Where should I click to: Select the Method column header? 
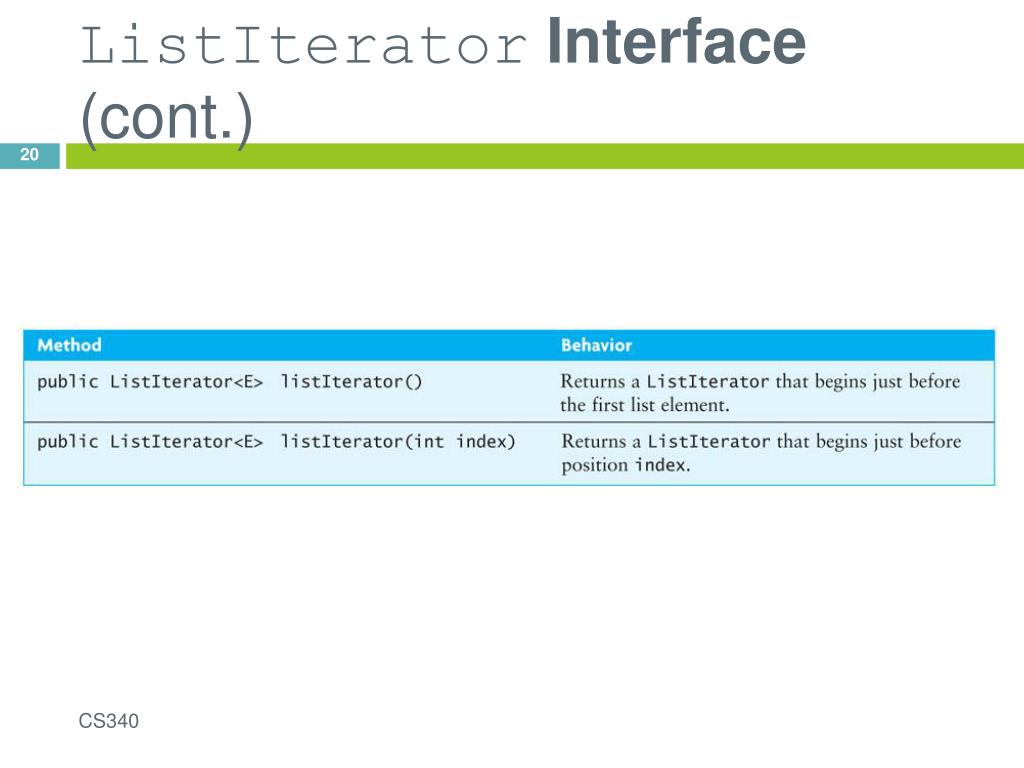pyautogui.click(x=69, y=345)
